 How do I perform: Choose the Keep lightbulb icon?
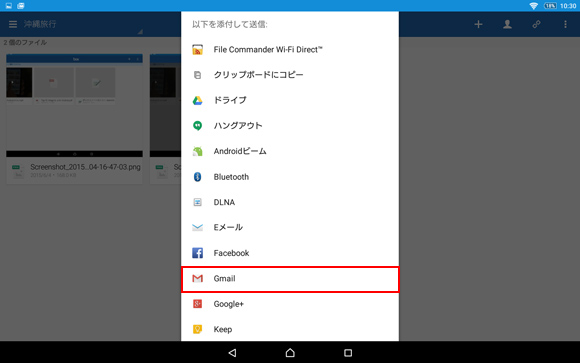point(198,329)
